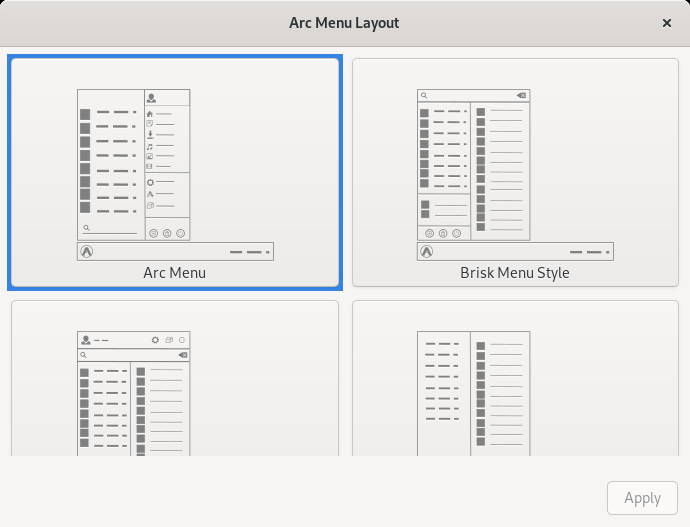
Task: Click the Arc Menu Layout title
Action: pyautogui.click(x=344, y=23)
